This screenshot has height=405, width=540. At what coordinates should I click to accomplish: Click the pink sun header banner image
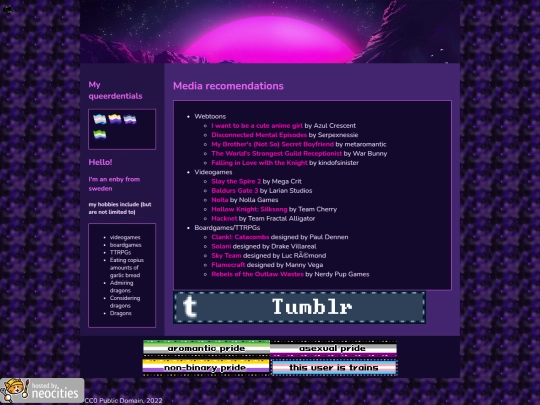coord(270,32)
